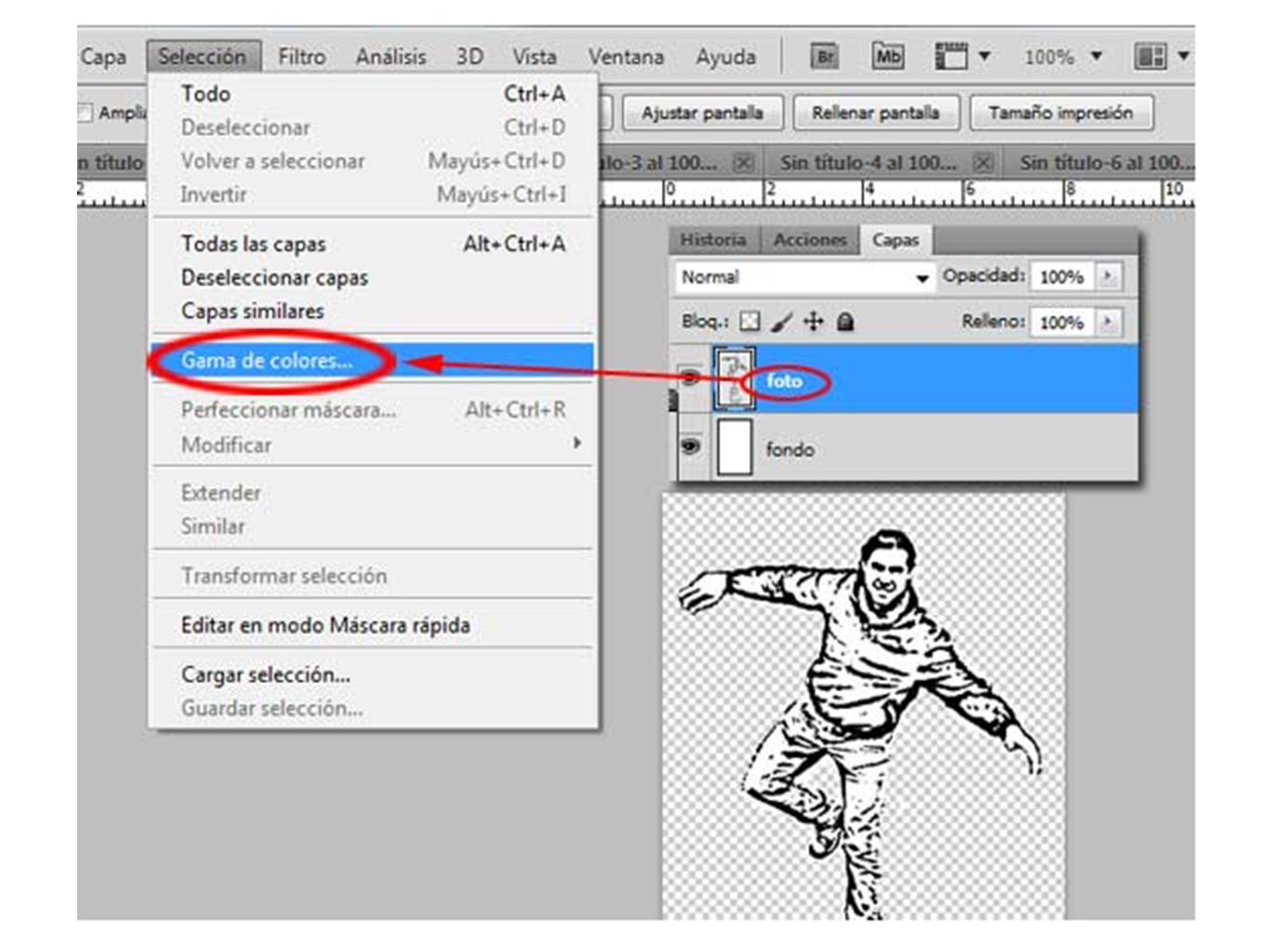Choose Editar en modo Máscara rápida
This screenshot has width=1269, height=952.
tap(372, 625)
